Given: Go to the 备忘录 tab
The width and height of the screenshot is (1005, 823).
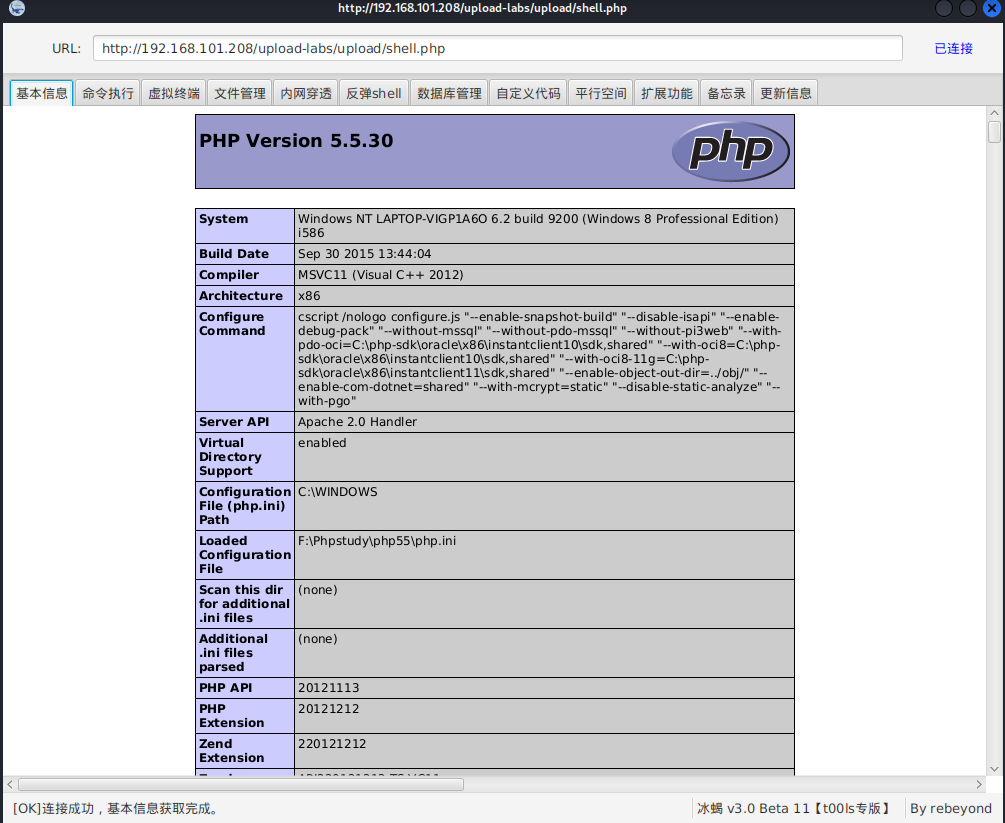Looking at the screenshot, I should [726, 94].
